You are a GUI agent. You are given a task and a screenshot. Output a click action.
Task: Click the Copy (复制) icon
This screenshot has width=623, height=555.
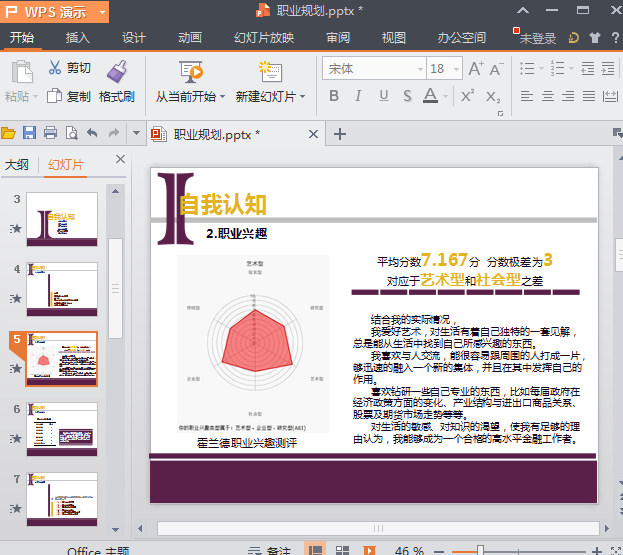click(54, 97)
